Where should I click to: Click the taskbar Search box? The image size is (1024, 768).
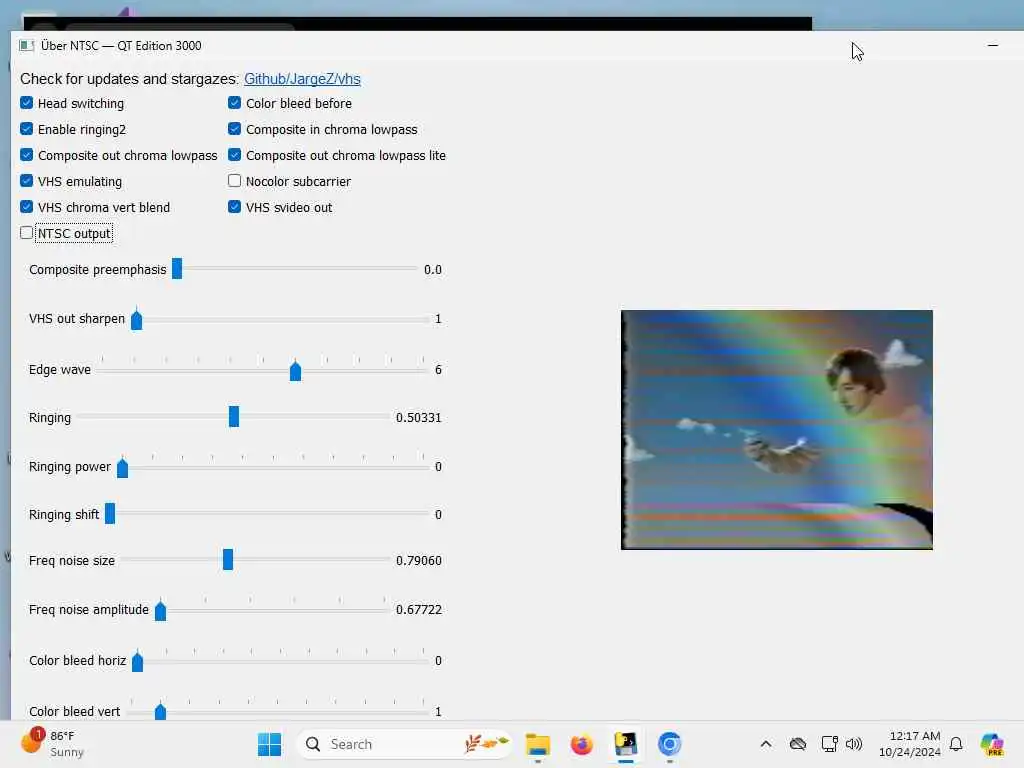coord(404,744)
